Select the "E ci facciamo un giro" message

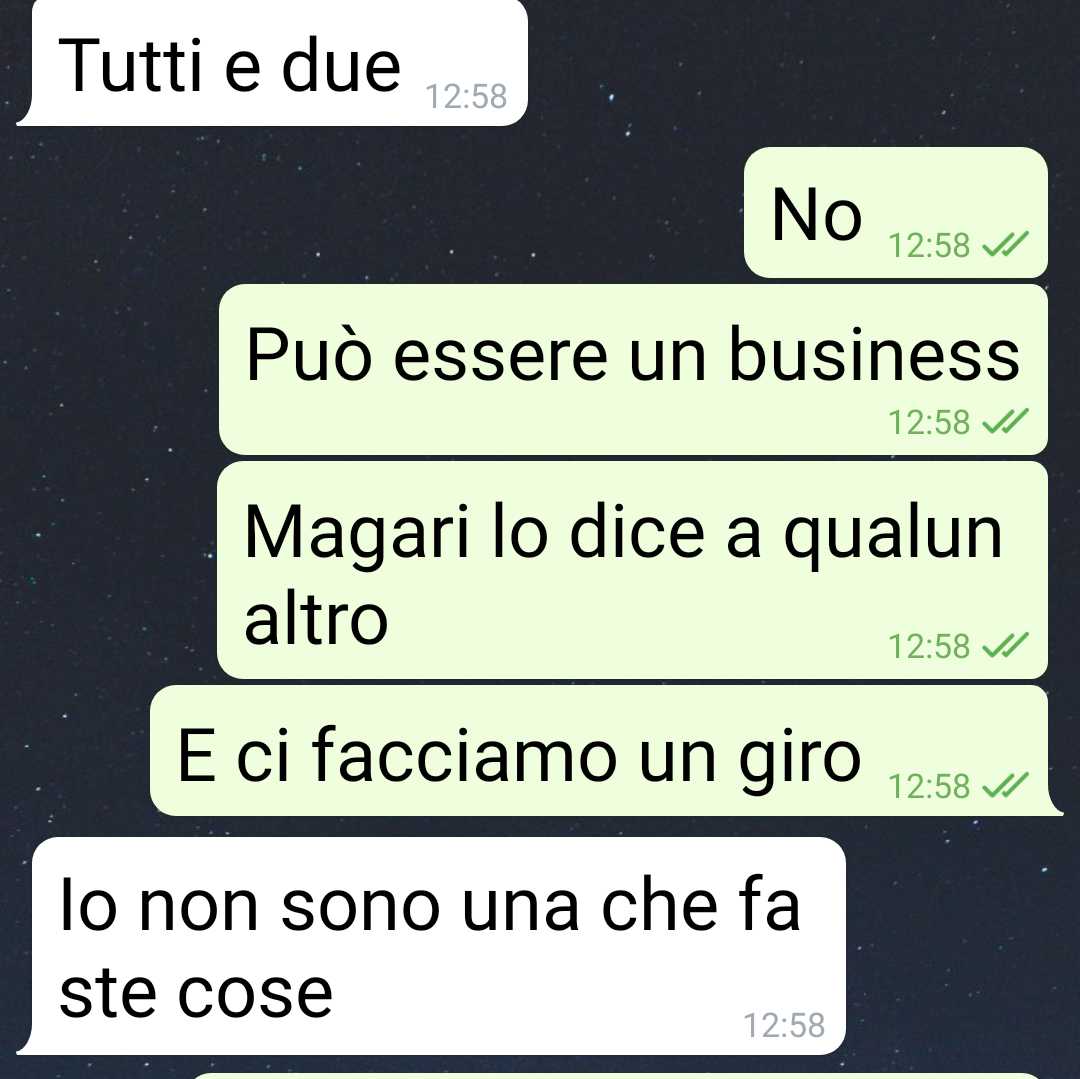[x=606, y=751]
